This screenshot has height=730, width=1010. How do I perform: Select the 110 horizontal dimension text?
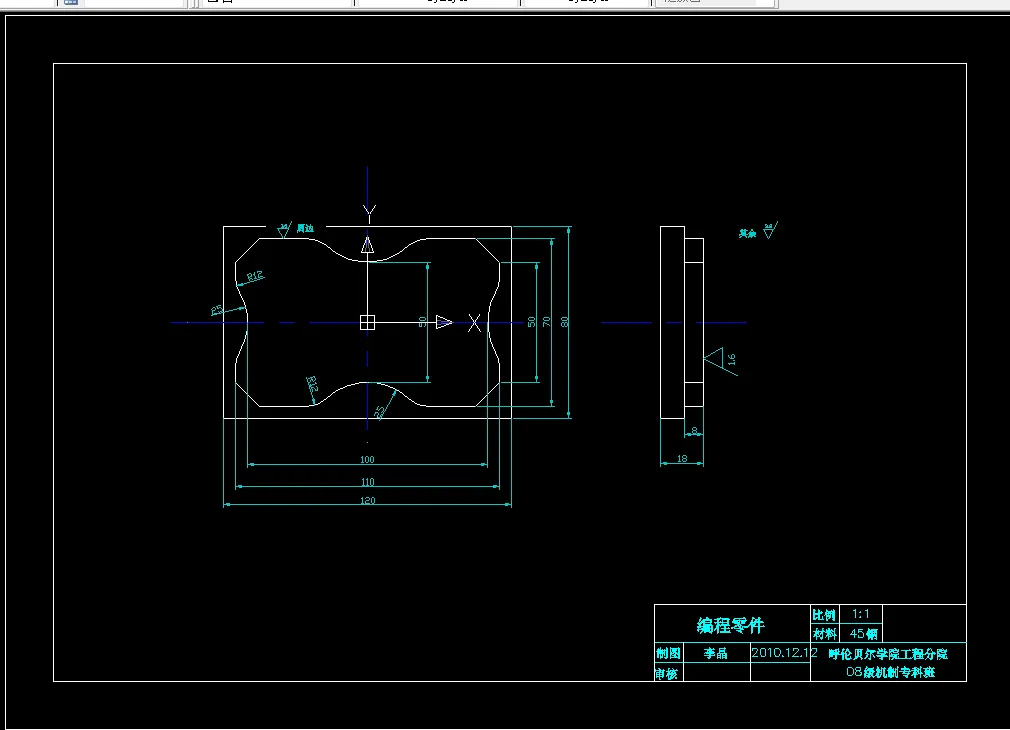coord(367,482)
